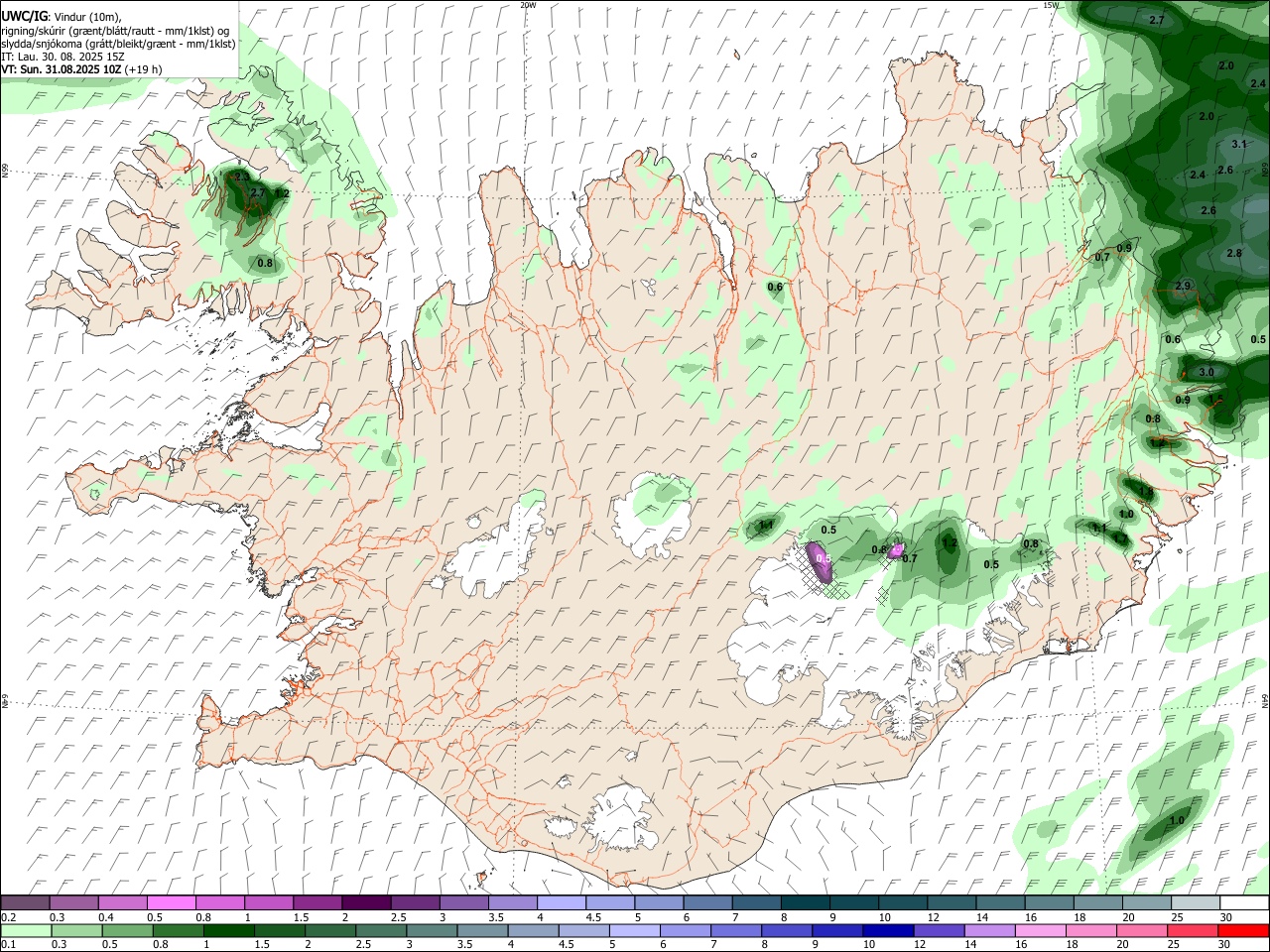Pick the 5–6 pale blue swatch, lower legend
Viewport: 1270px width, 952px height.
click(x=635, y=931)
